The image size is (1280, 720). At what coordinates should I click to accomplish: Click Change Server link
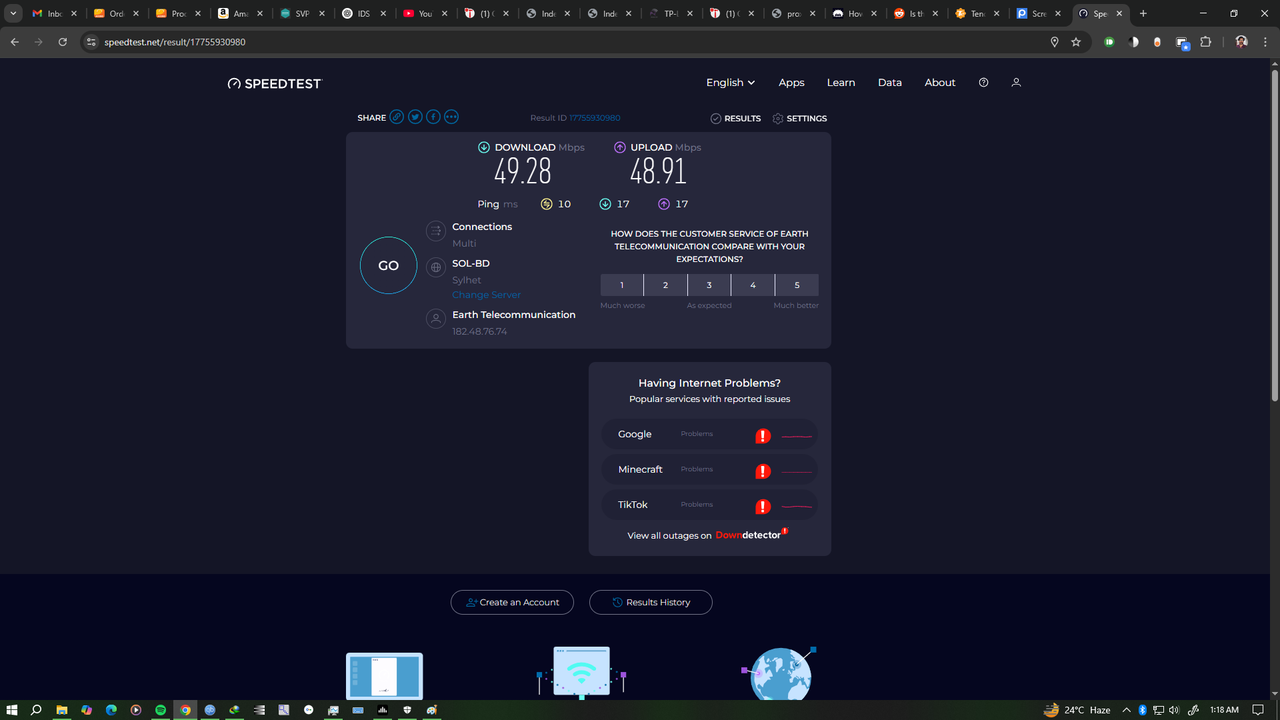486,295
